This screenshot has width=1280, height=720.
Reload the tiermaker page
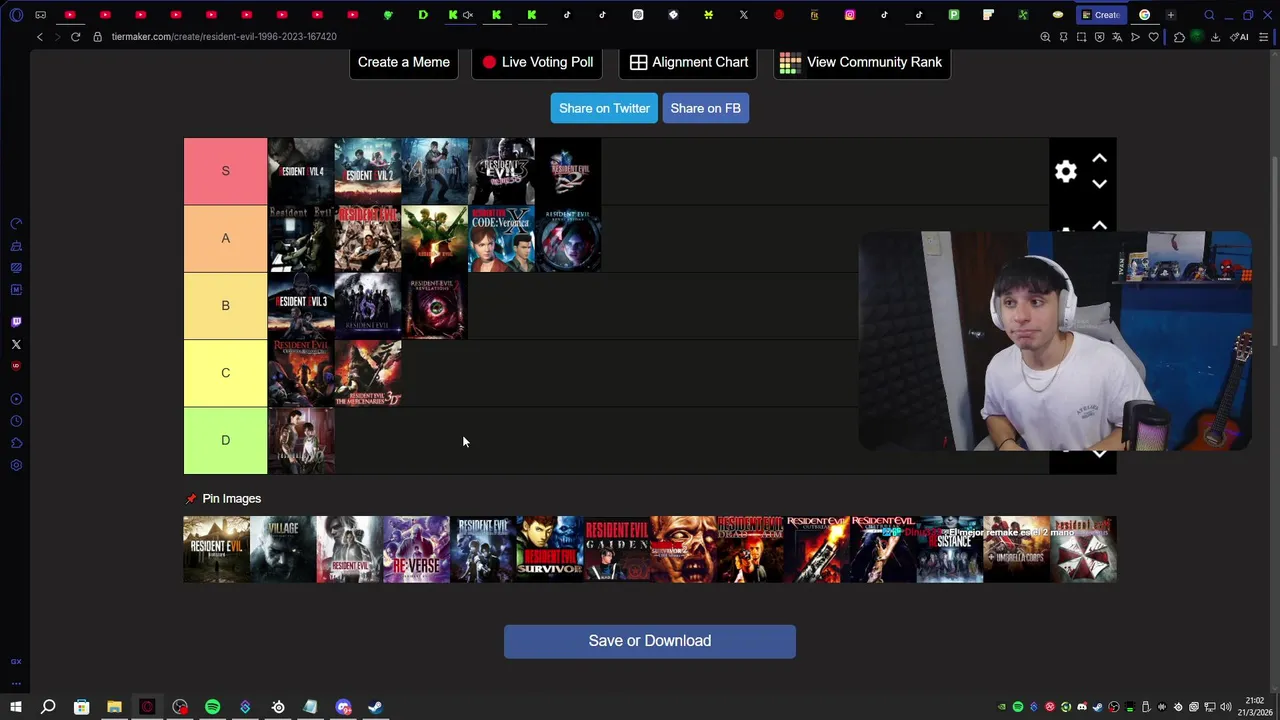coord(75,37)
